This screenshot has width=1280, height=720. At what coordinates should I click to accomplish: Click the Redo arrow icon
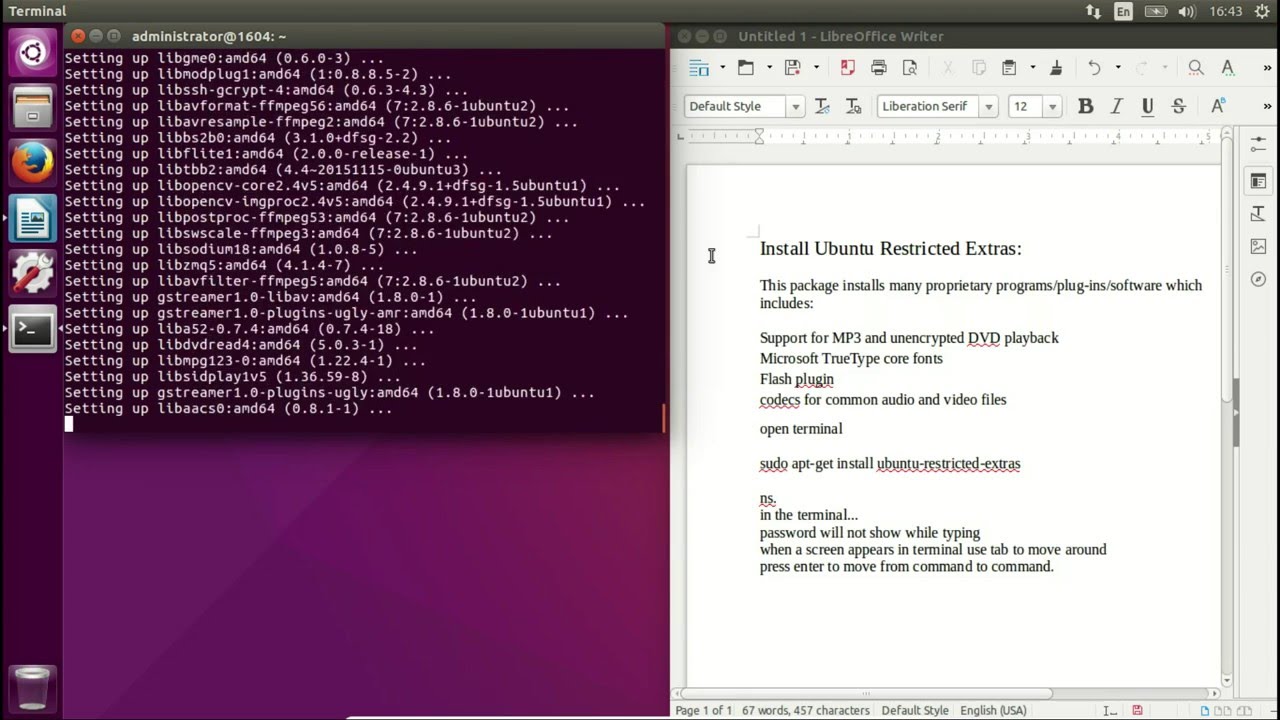(1142, 68)
